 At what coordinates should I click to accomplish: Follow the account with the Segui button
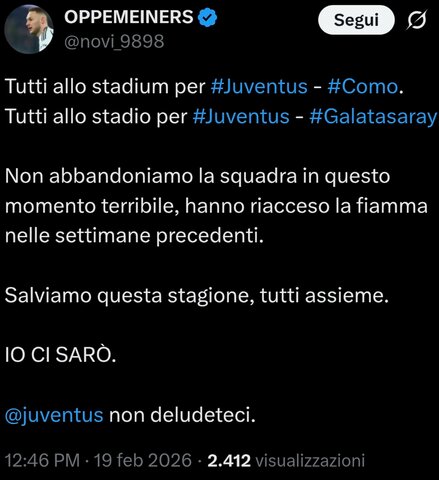point(356,20)
